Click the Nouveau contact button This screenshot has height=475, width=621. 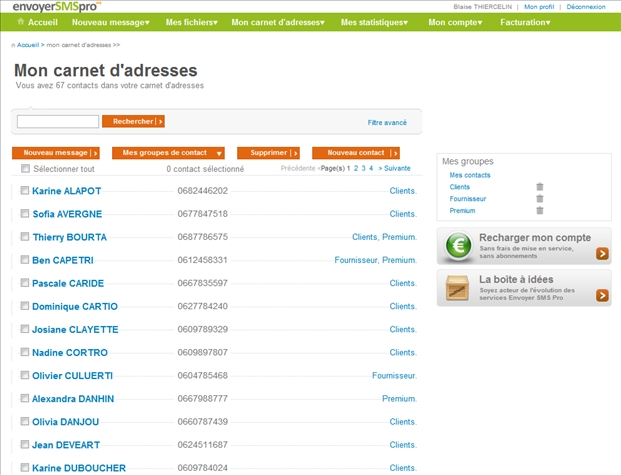point(356,153)
